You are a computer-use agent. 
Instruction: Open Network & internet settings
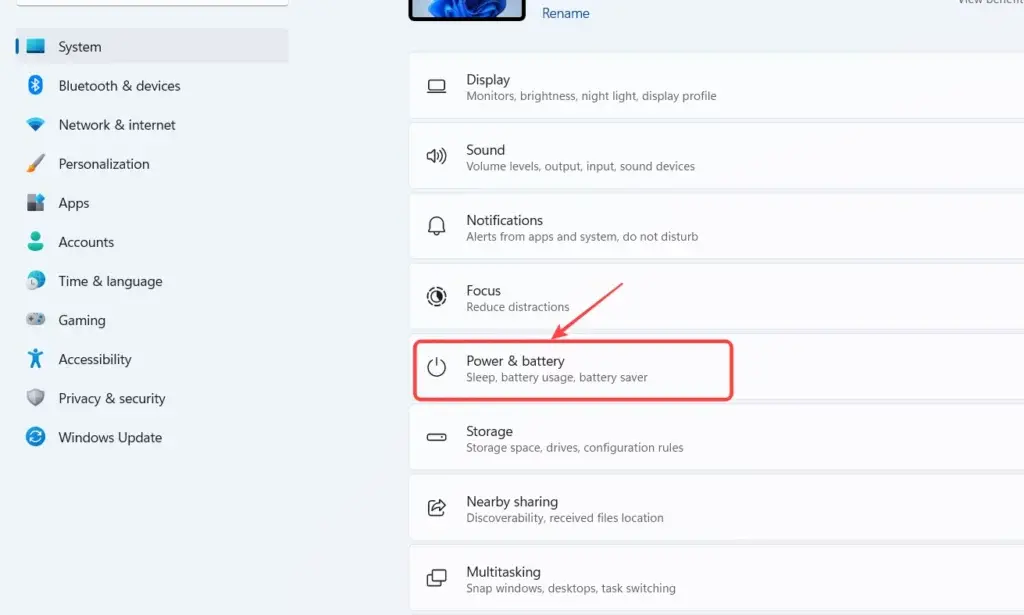click(x=115, y=125)
